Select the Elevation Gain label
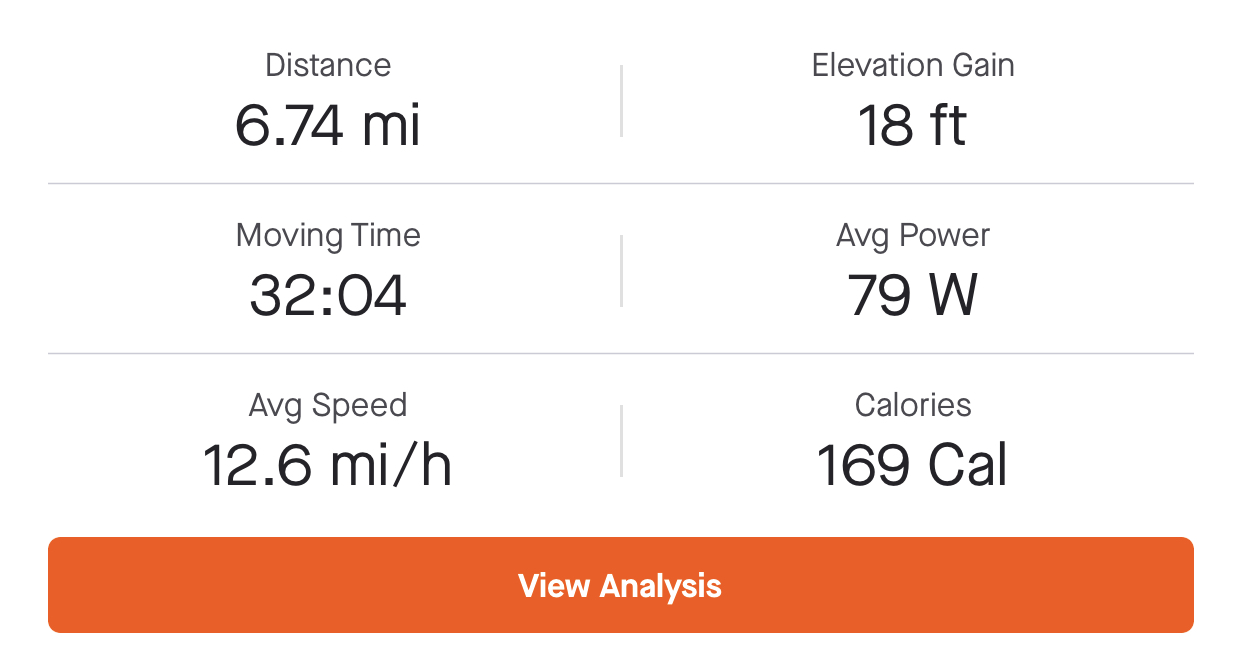Screen dimensions: 1242x650 click(x=913, y=66)
